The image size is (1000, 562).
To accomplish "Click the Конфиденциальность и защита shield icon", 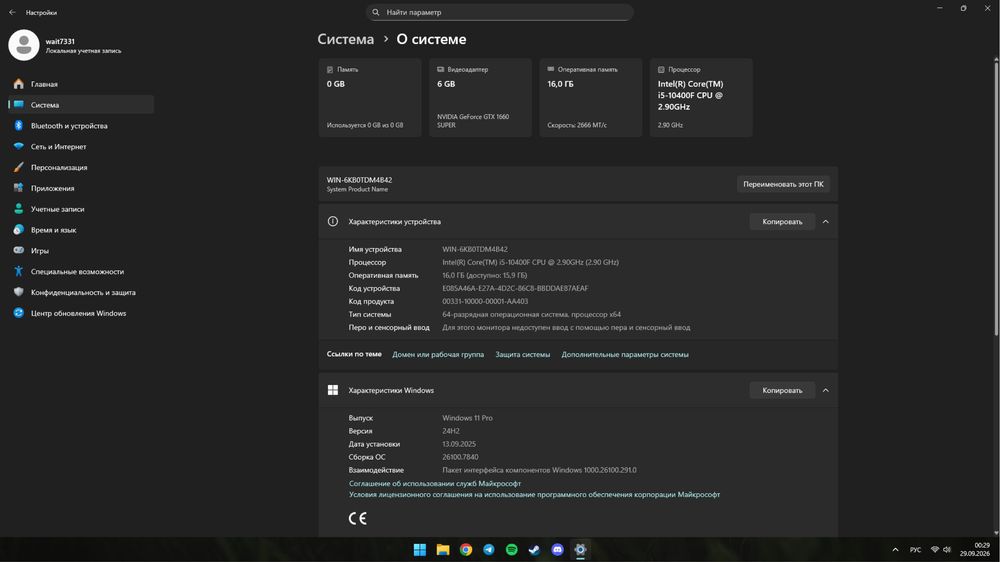I will coord(18,292).
